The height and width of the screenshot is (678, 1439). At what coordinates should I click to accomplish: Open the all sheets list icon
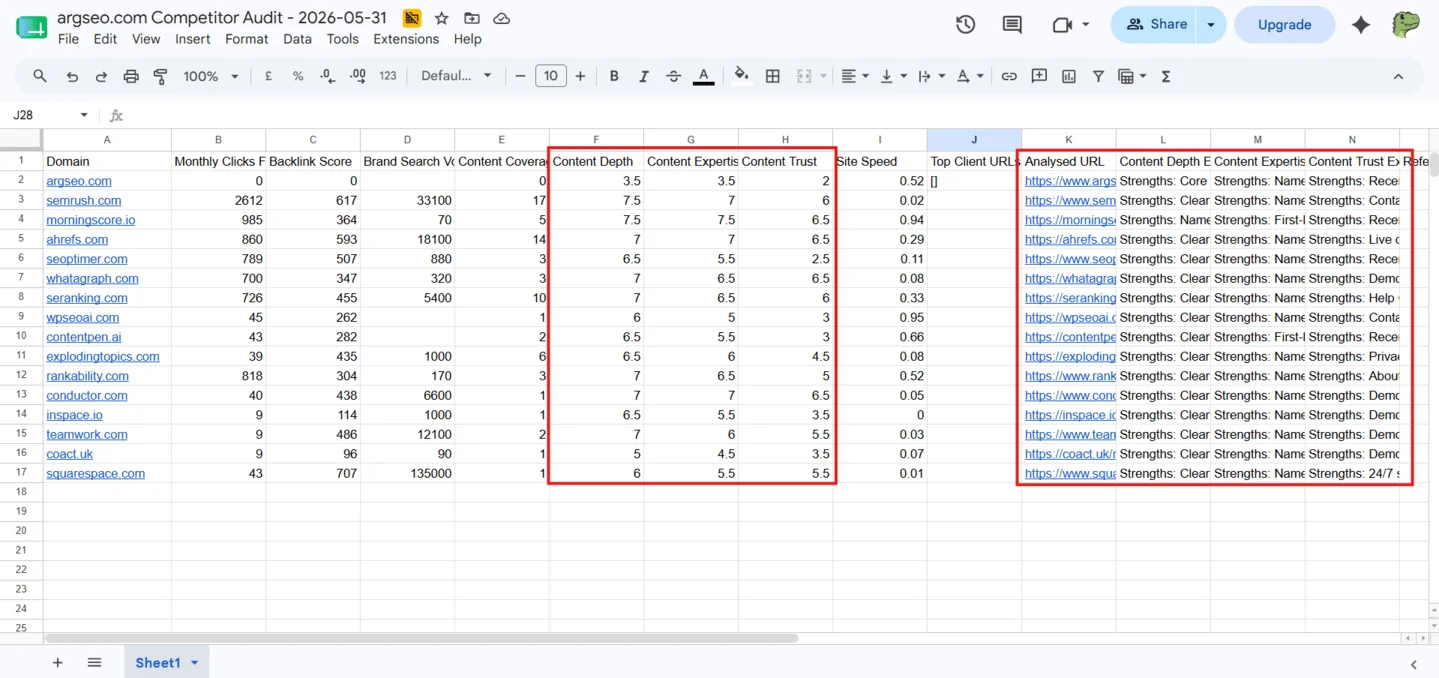point(95,662)
